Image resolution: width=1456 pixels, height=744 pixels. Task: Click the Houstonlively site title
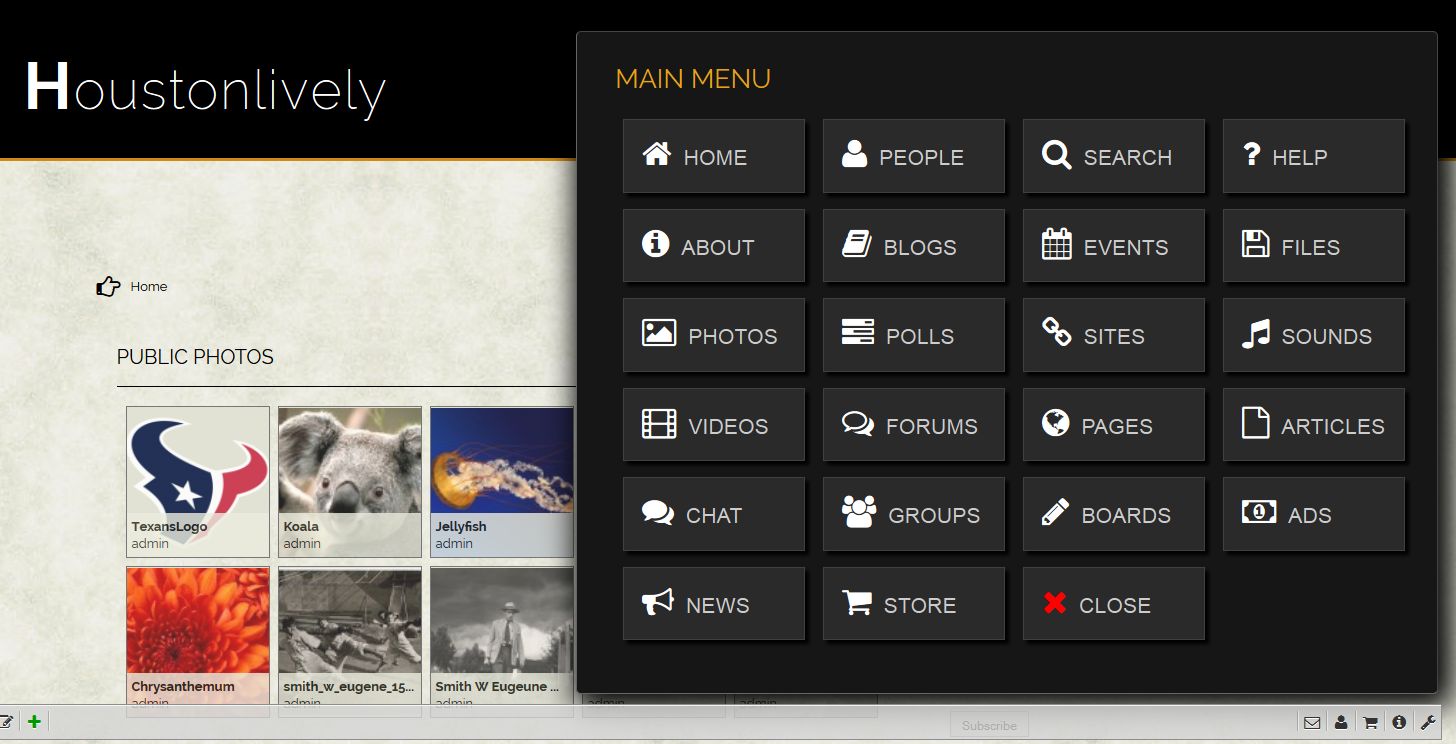click(x=205, y=89)
